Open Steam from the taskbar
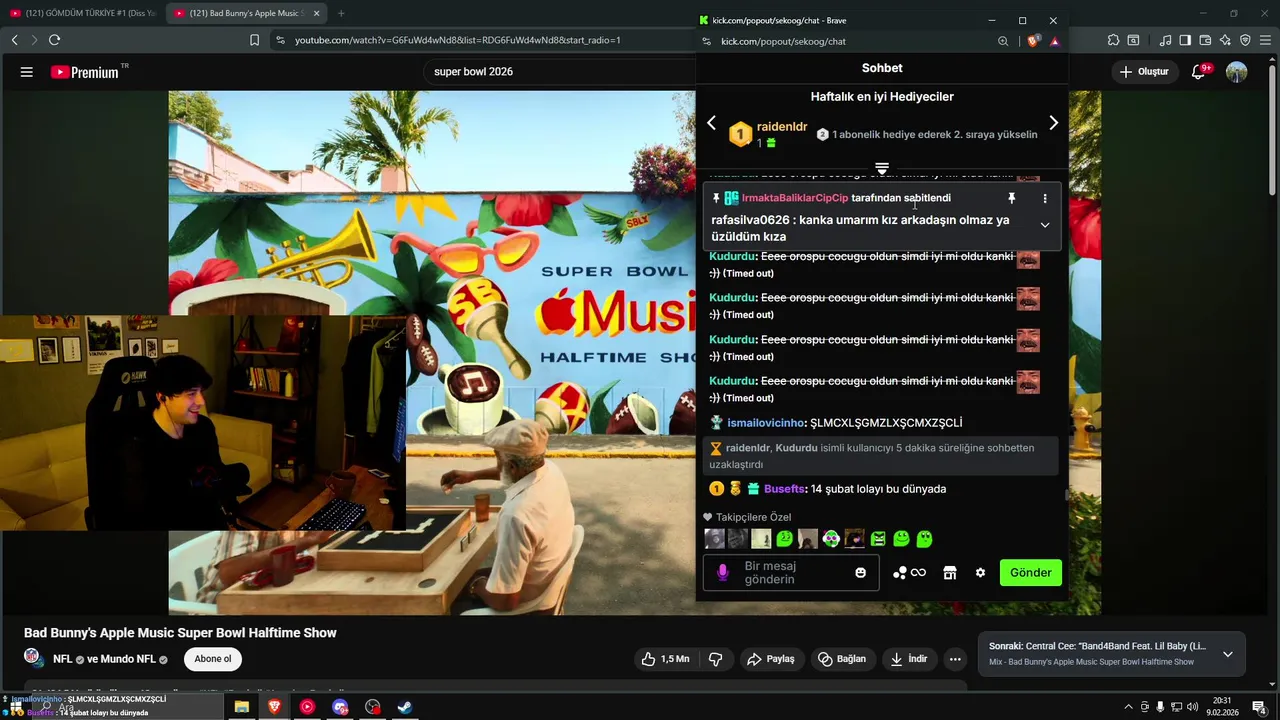Screen dimensions: 1280x720 (x=405, y=707)
